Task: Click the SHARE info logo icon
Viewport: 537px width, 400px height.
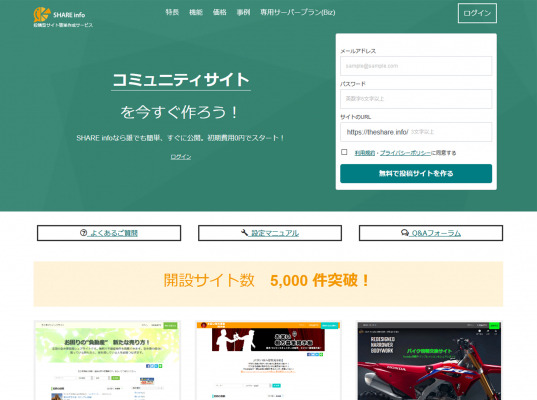Action: pyautogui.click(x=42, y=15)
